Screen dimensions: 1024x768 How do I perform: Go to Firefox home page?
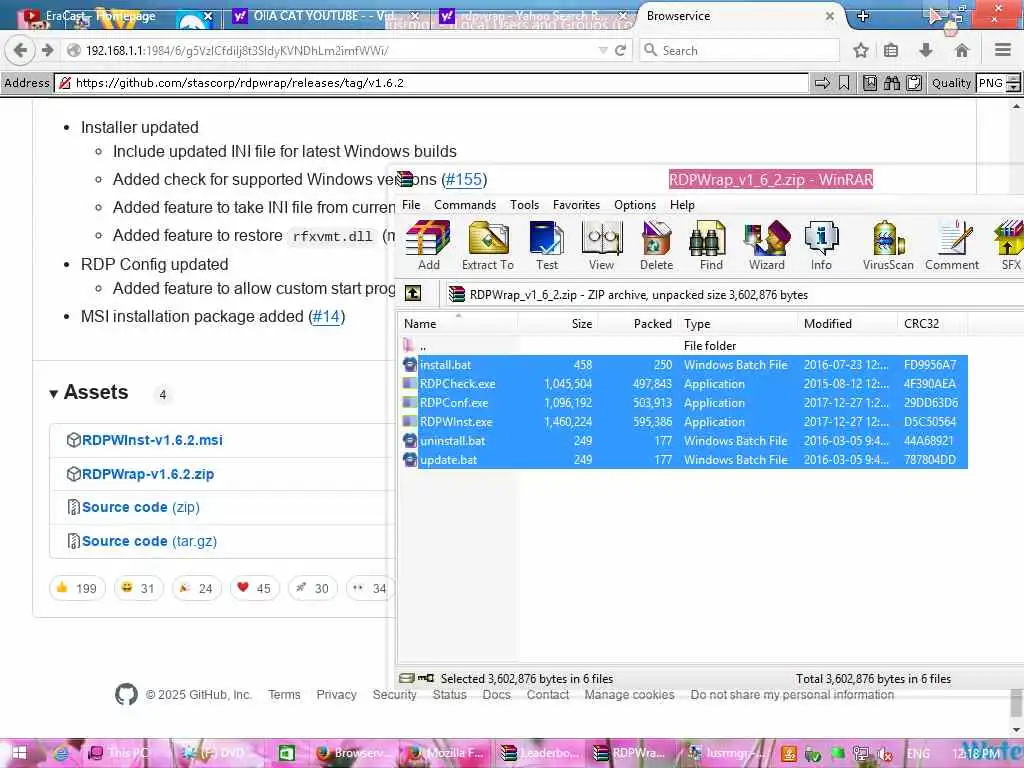click(961, 50)
